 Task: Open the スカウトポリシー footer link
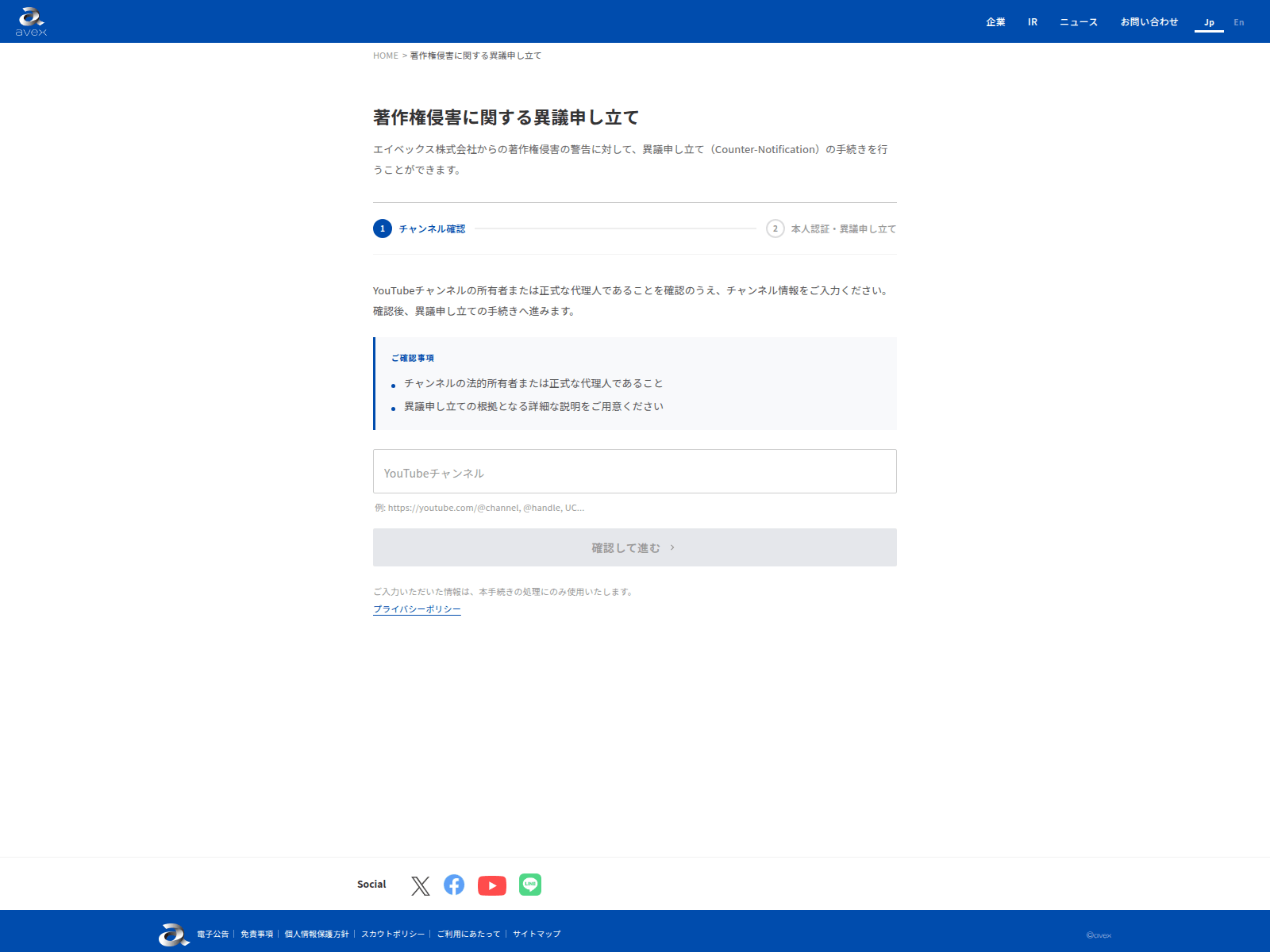(x=393, y=934)
